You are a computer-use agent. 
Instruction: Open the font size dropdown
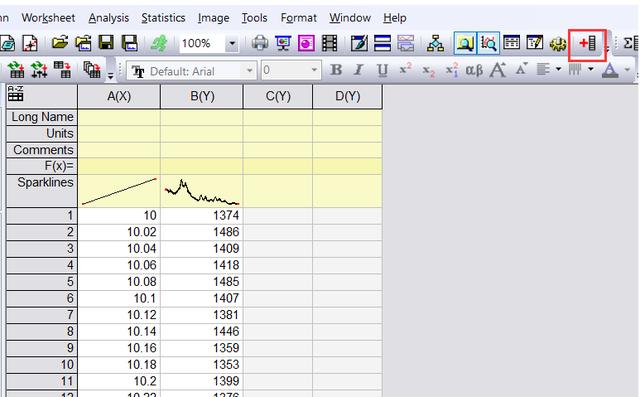click(x=291, y=70)
